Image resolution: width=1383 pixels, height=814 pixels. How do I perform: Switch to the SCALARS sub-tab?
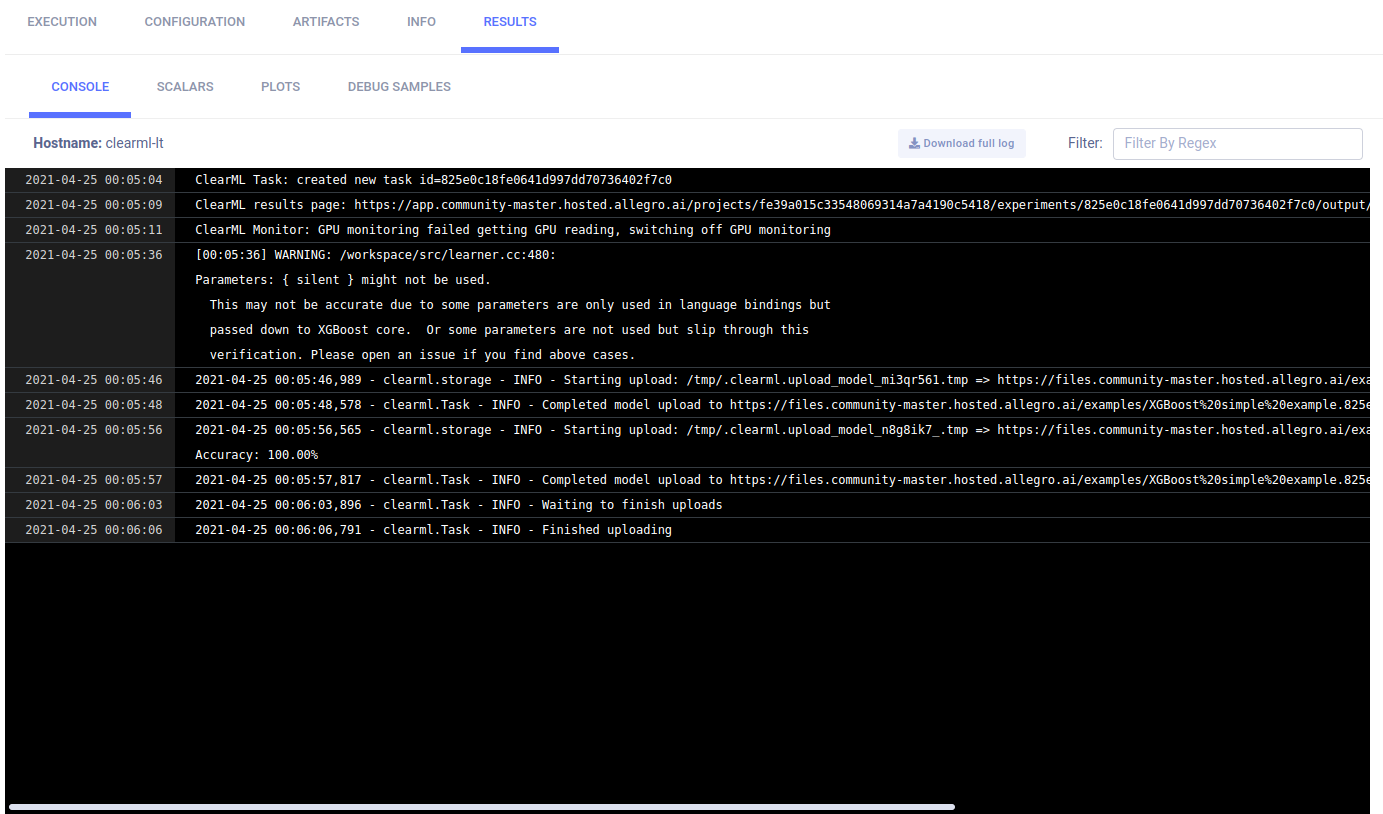tap(185, 87)
